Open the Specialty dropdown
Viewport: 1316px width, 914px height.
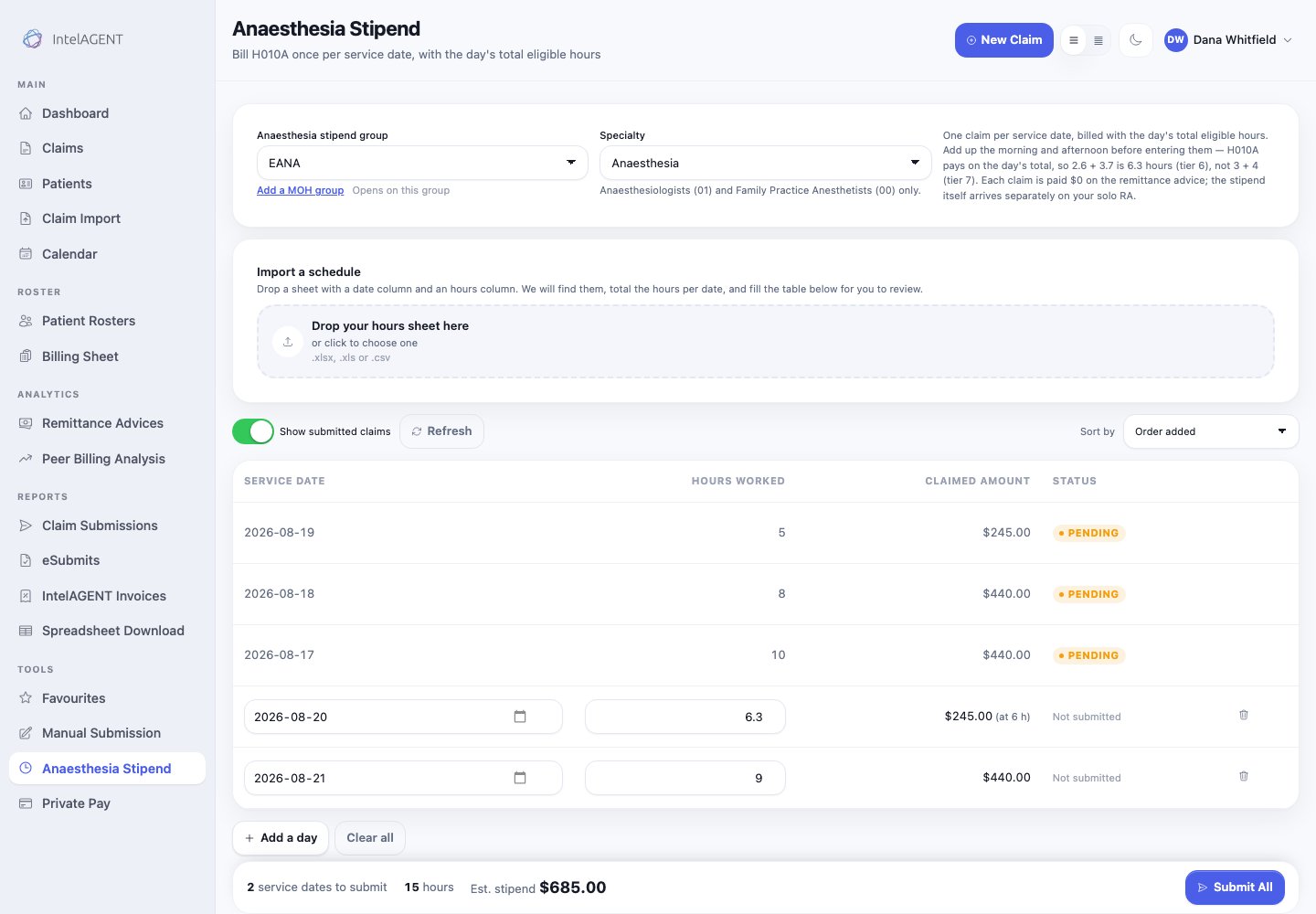[765, 163]
